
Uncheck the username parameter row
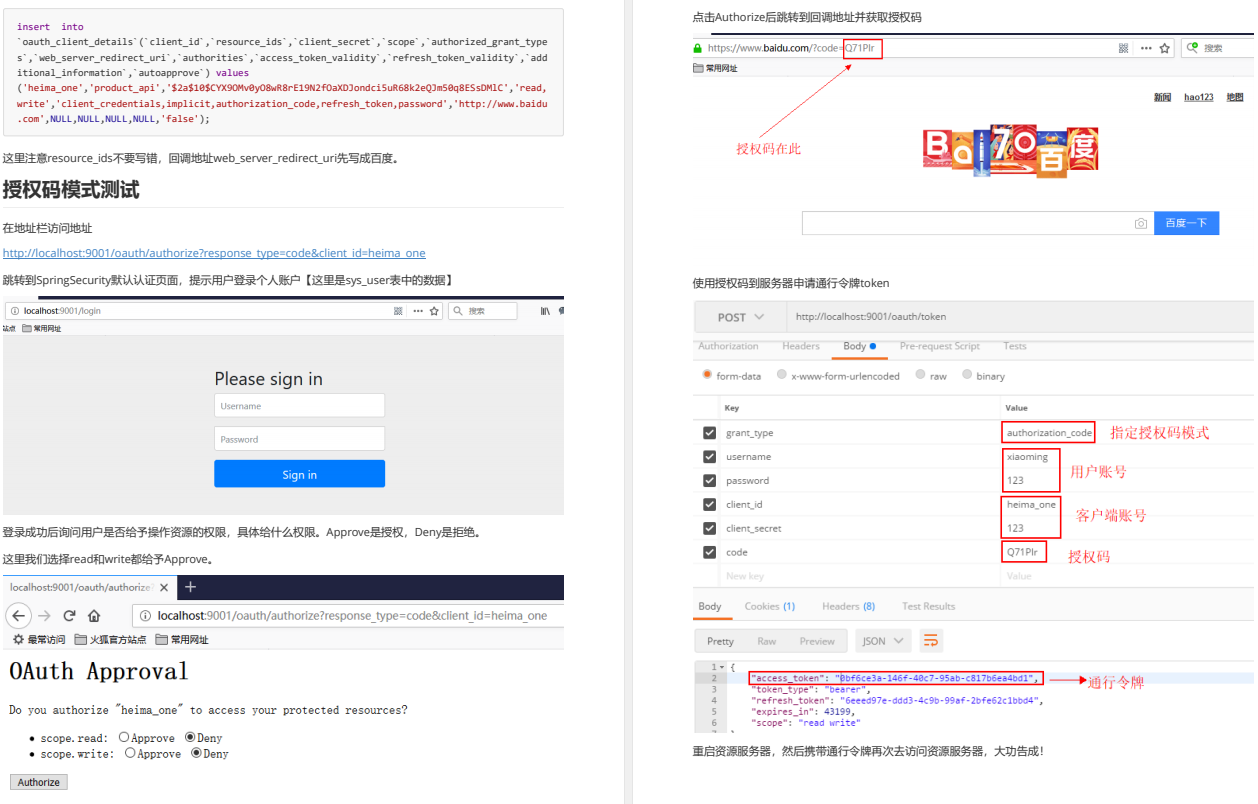(709, 457)
